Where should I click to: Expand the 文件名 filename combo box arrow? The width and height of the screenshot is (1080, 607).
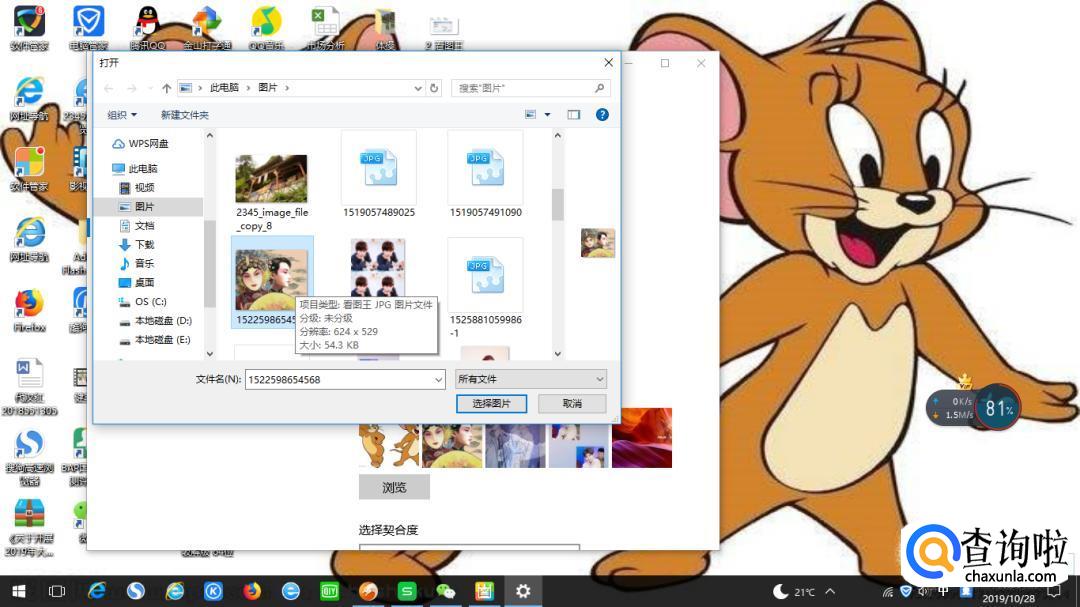click(438, 380)
